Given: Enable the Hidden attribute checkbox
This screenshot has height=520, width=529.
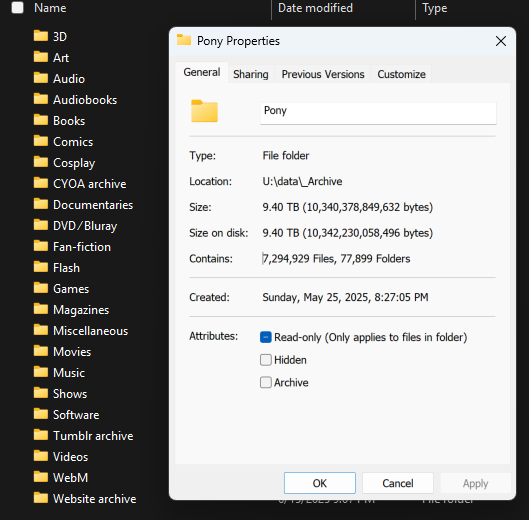Looking at the screenshot, I should point(266,360).
